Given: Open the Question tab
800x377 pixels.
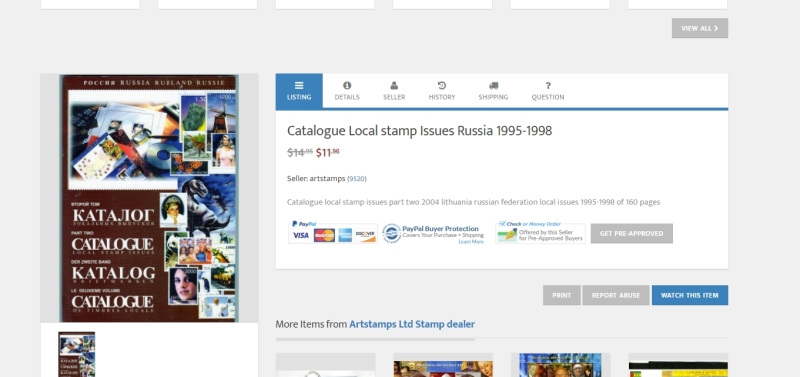Looking at the screenshot, I should 547,91.
